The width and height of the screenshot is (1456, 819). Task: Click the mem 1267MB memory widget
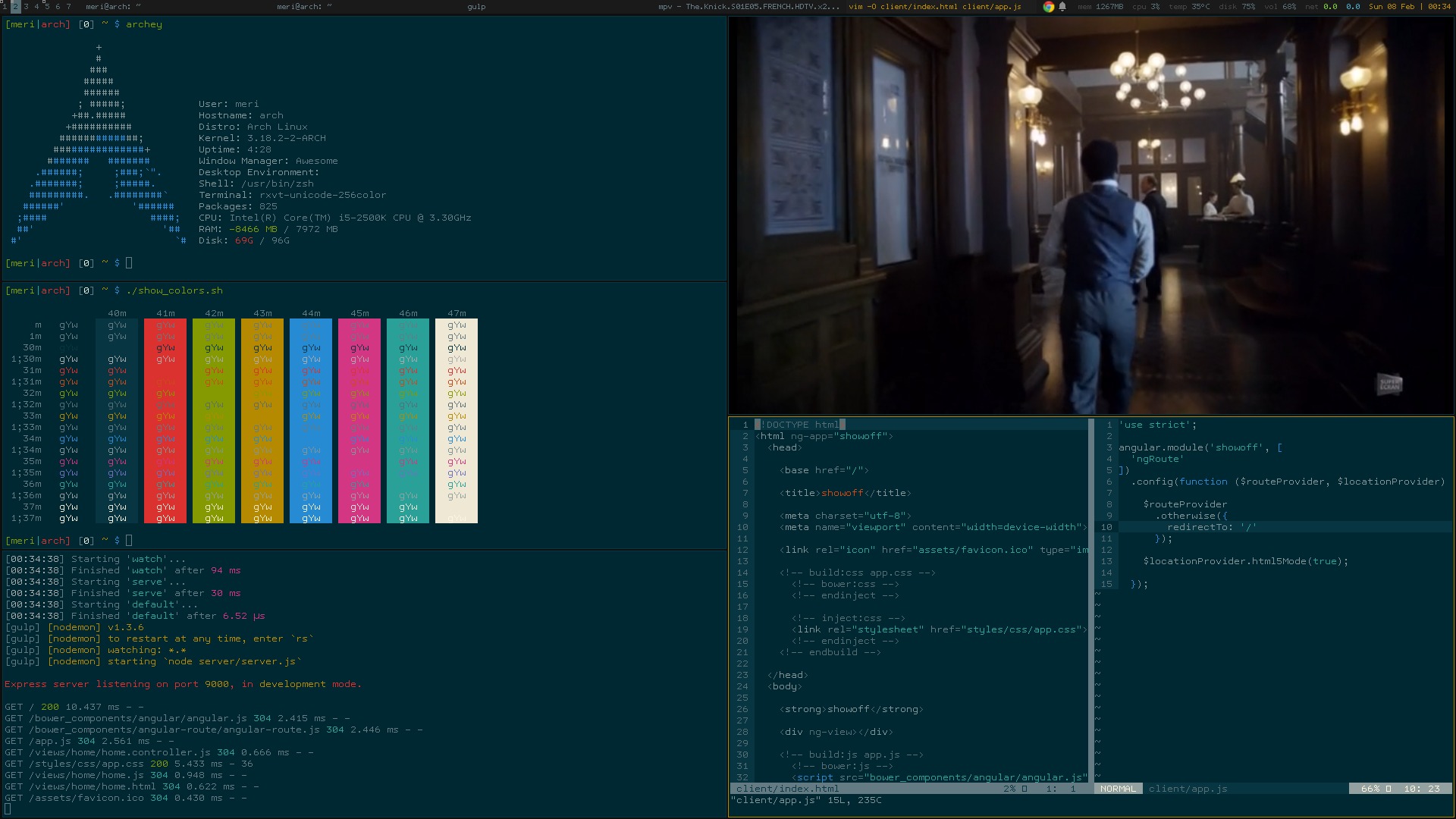pos(1100,7)
